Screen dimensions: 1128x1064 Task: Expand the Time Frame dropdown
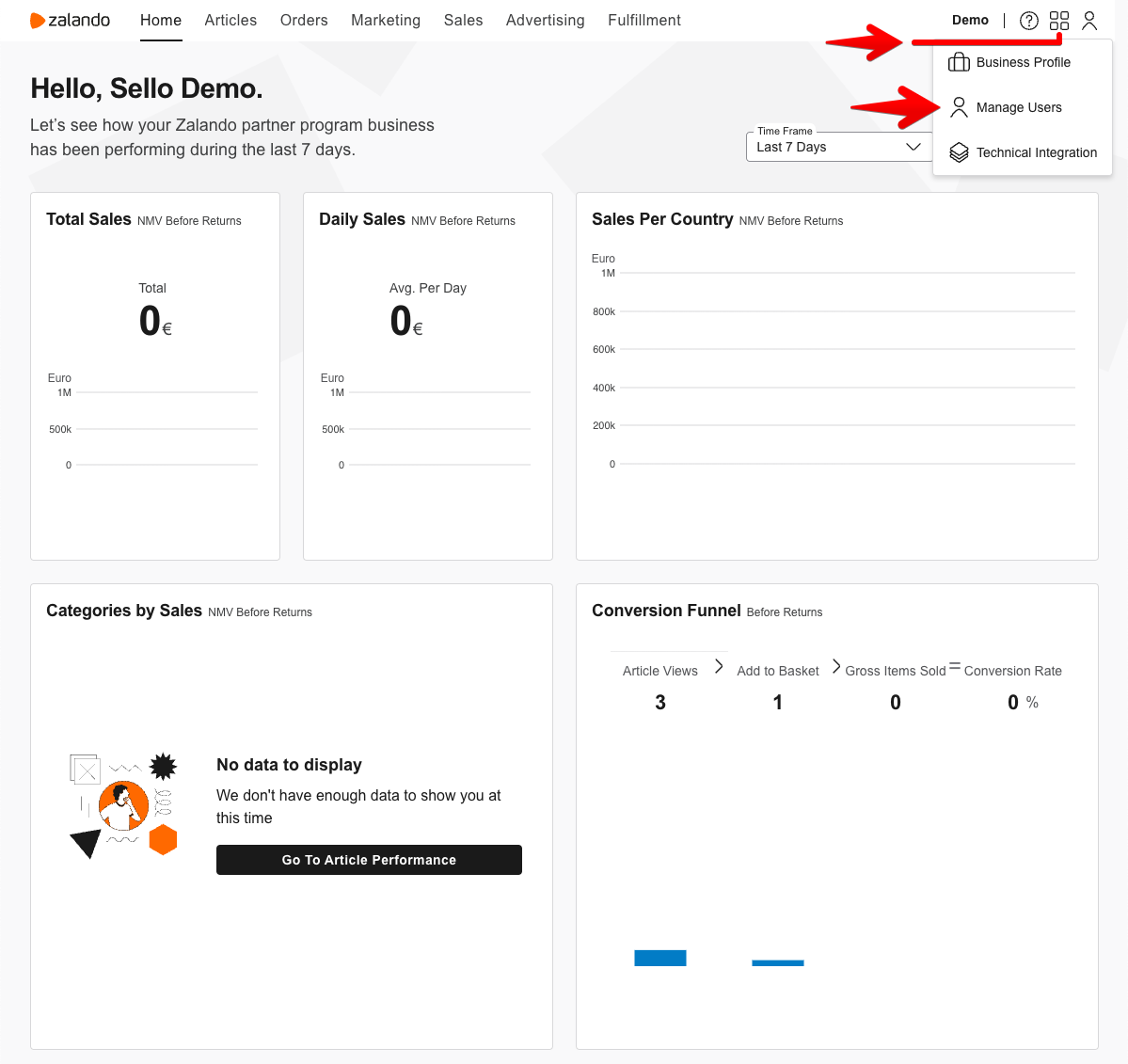click(x=839, y=147)
